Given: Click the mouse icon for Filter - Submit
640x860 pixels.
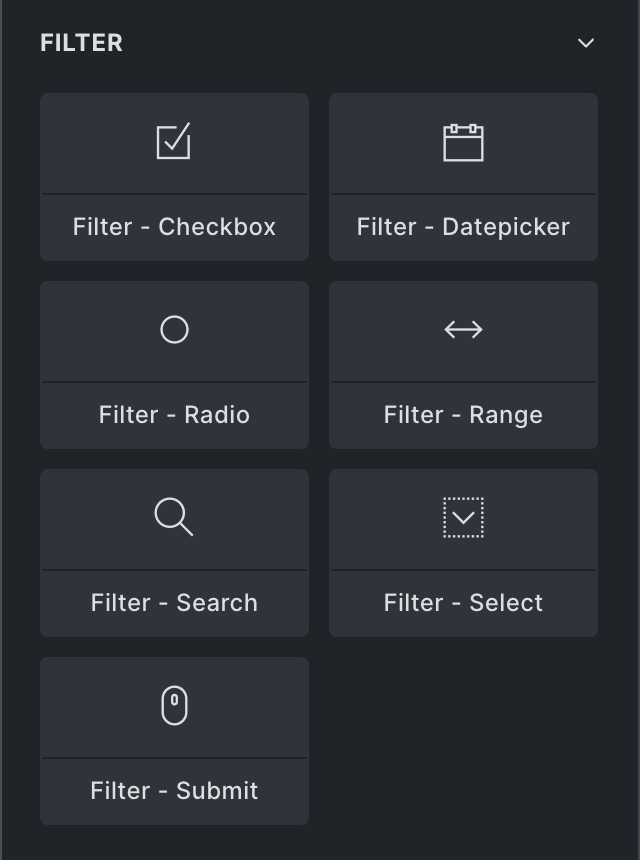Looking at the screenshot, I should click(x=174, y=705).
